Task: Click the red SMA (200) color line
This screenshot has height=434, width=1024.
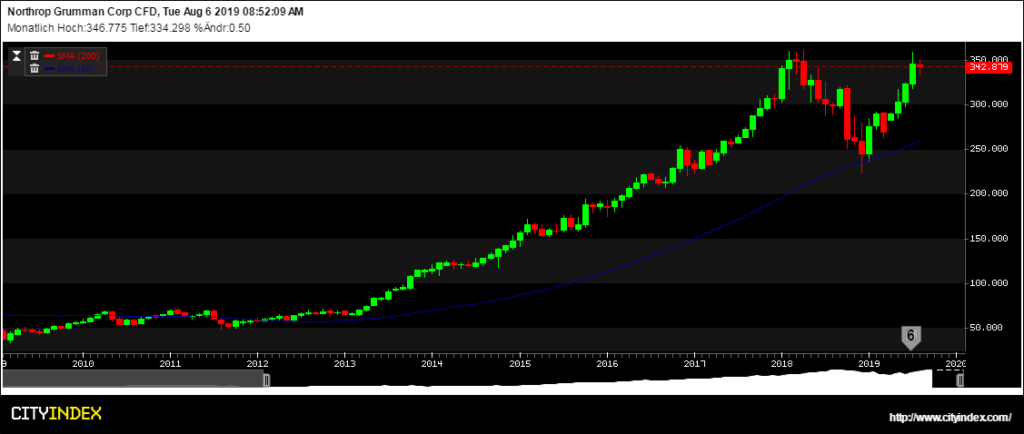Action: click(x=50, y=55)
